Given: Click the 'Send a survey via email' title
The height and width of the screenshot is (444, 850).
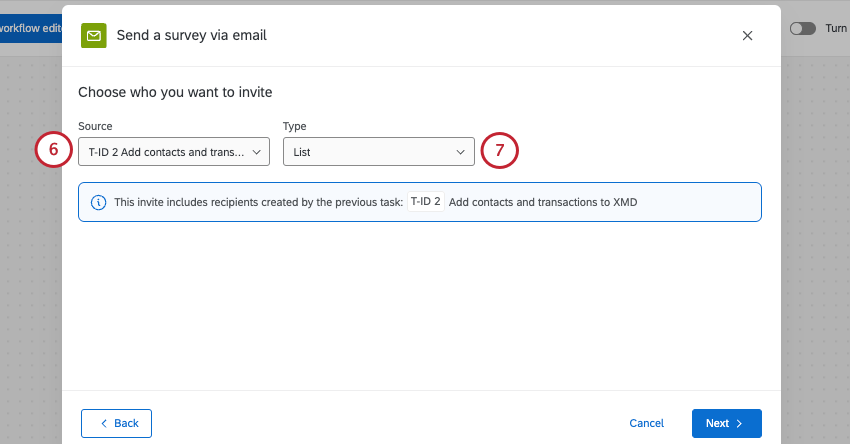Looking at the screenshot, I should [191, 36].
